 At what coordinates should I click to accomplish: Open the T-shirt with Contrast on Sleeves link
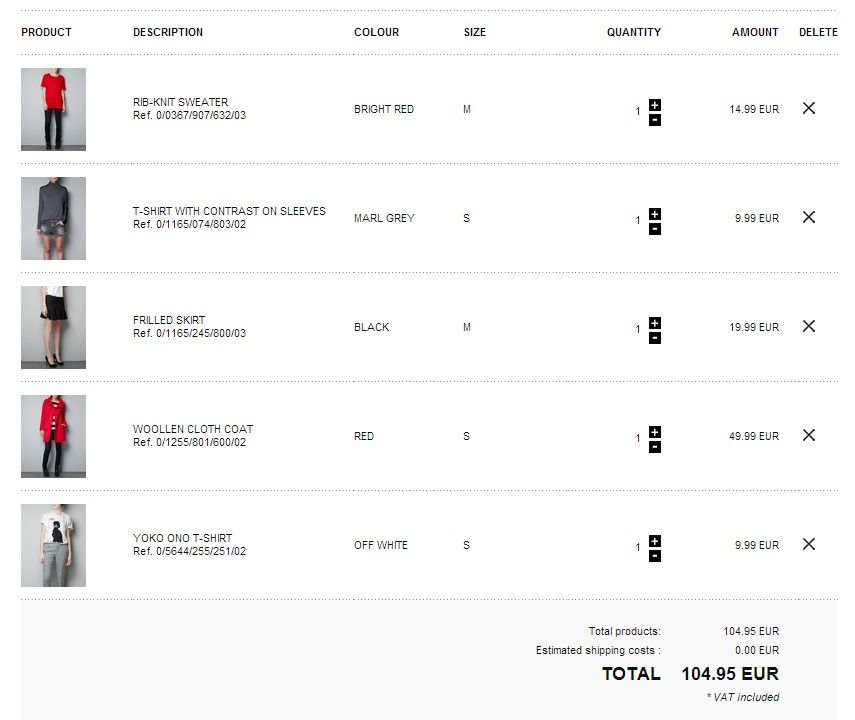click(x=229, y=211)
